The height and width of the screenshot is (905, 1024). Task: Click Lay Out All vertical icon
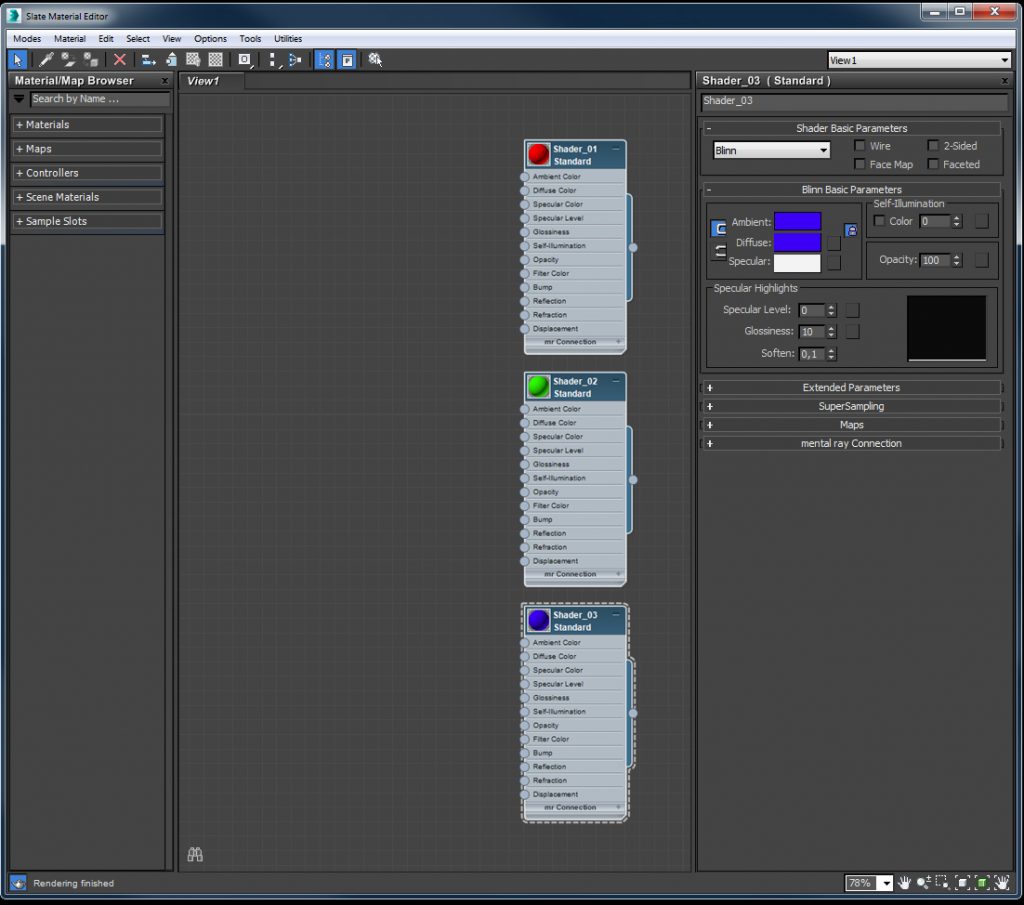tap(274, 60)
